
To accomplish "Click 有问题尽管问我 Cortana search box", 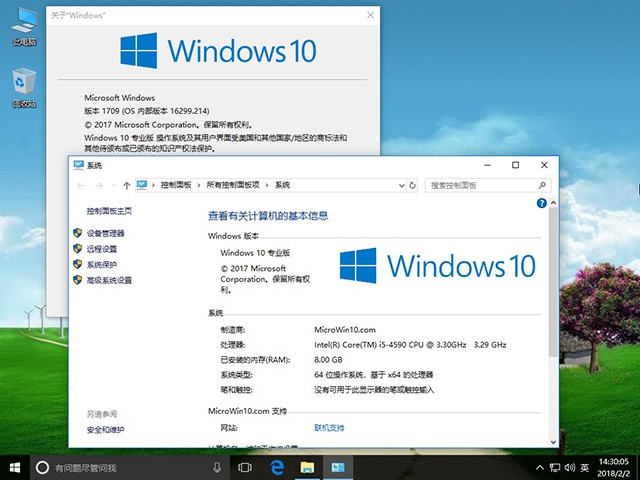I will pyautogui.click(x=129, y=468).
